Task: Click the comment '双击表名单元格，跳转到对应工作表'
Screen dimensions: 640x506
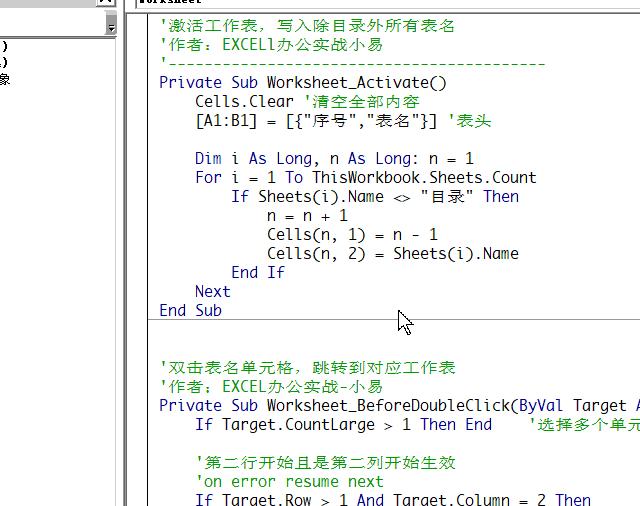Action: pyautogui.click(x=307, y=368)
